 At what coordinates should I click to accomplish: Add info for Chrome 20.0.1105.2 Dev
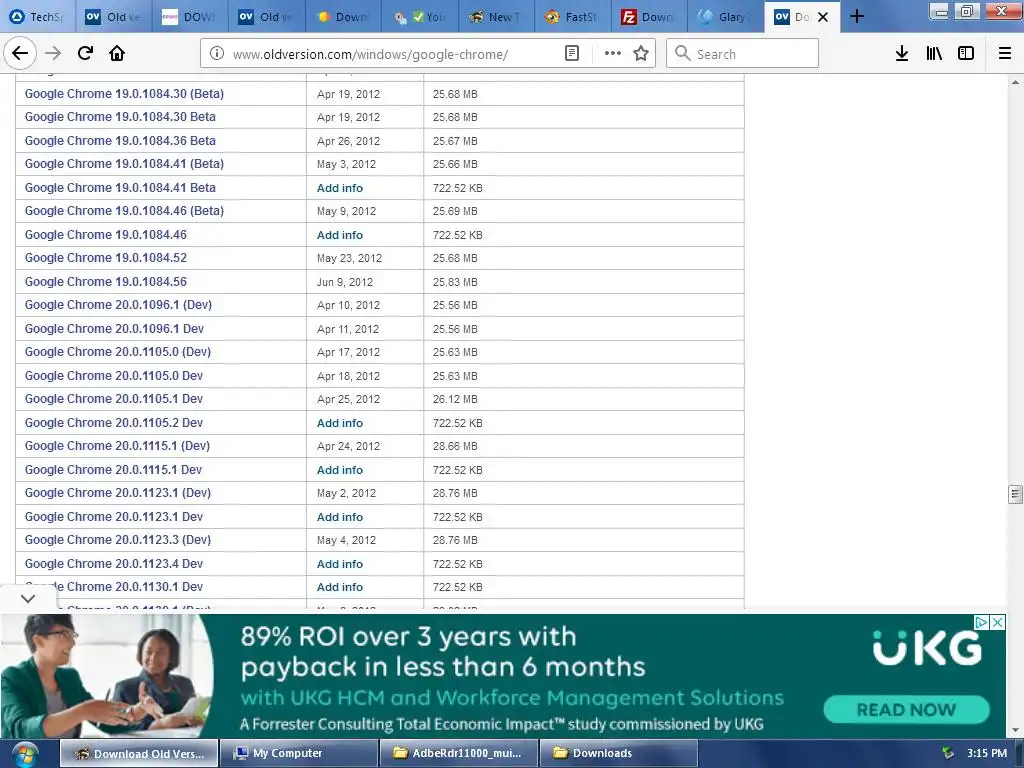340,423
